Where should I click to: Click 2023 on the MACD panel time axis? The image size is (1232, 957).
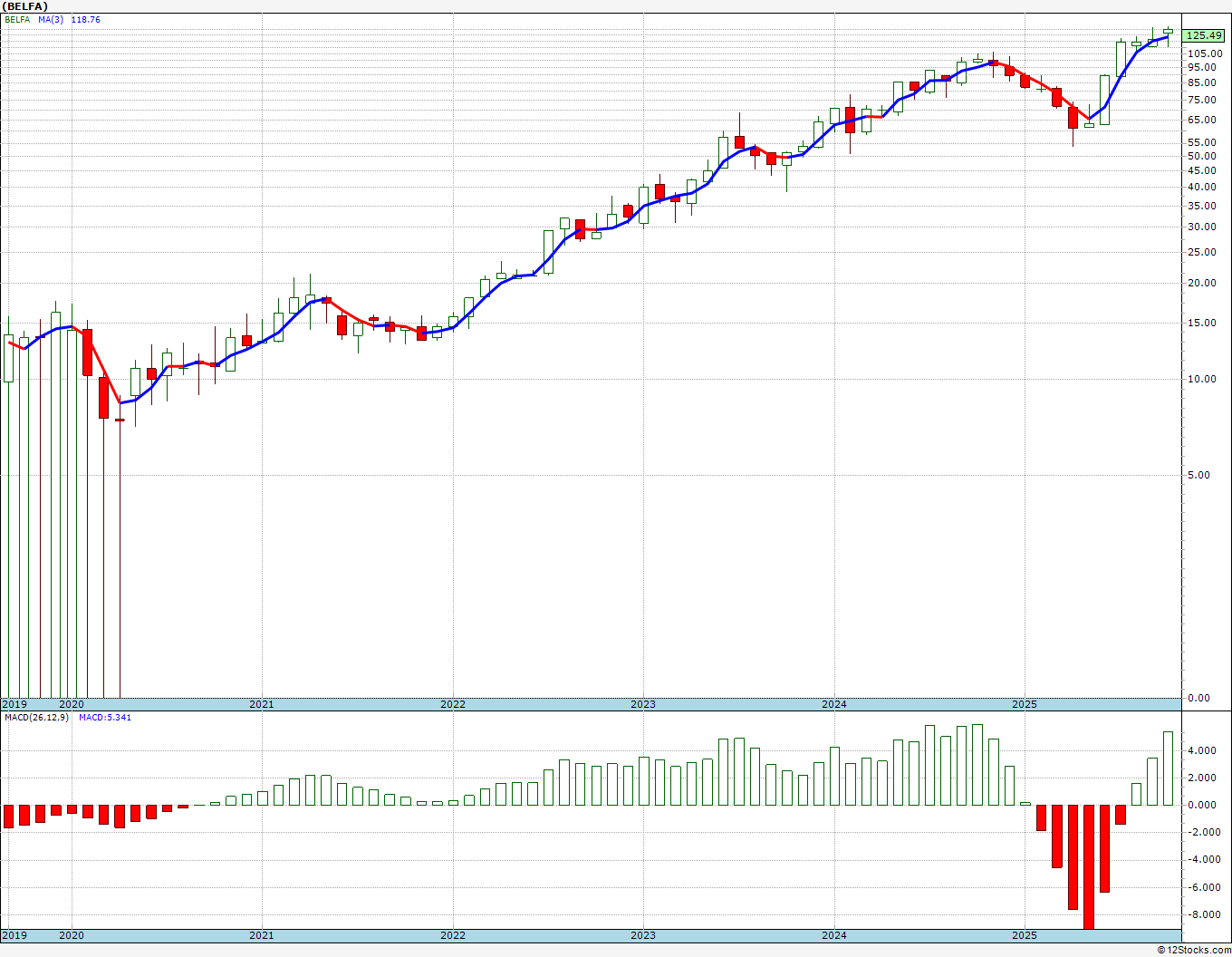(x=643, y=934)
